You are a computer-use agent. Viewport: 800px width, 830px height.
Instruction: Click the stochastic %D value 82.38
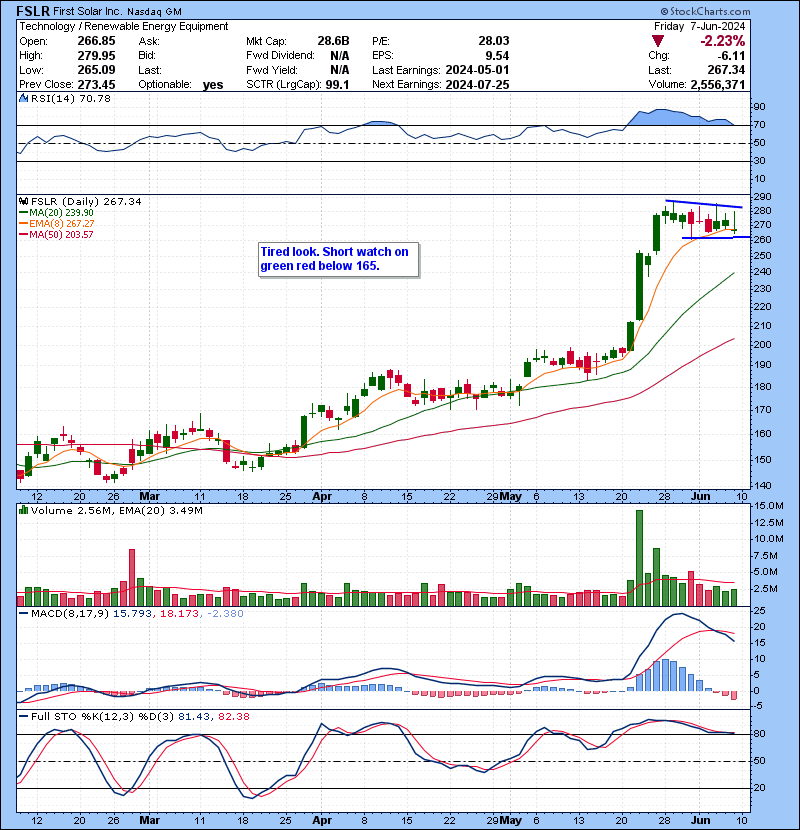coord(233,716)
